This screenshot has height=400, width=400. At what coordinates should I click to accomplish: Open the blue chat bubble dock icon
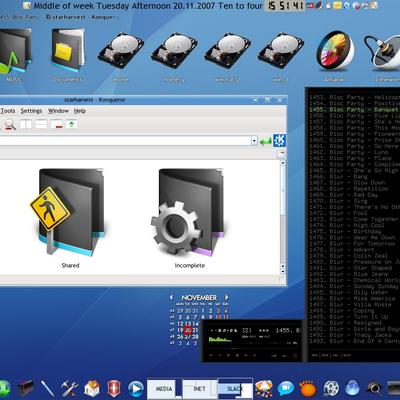pos(286,389)
